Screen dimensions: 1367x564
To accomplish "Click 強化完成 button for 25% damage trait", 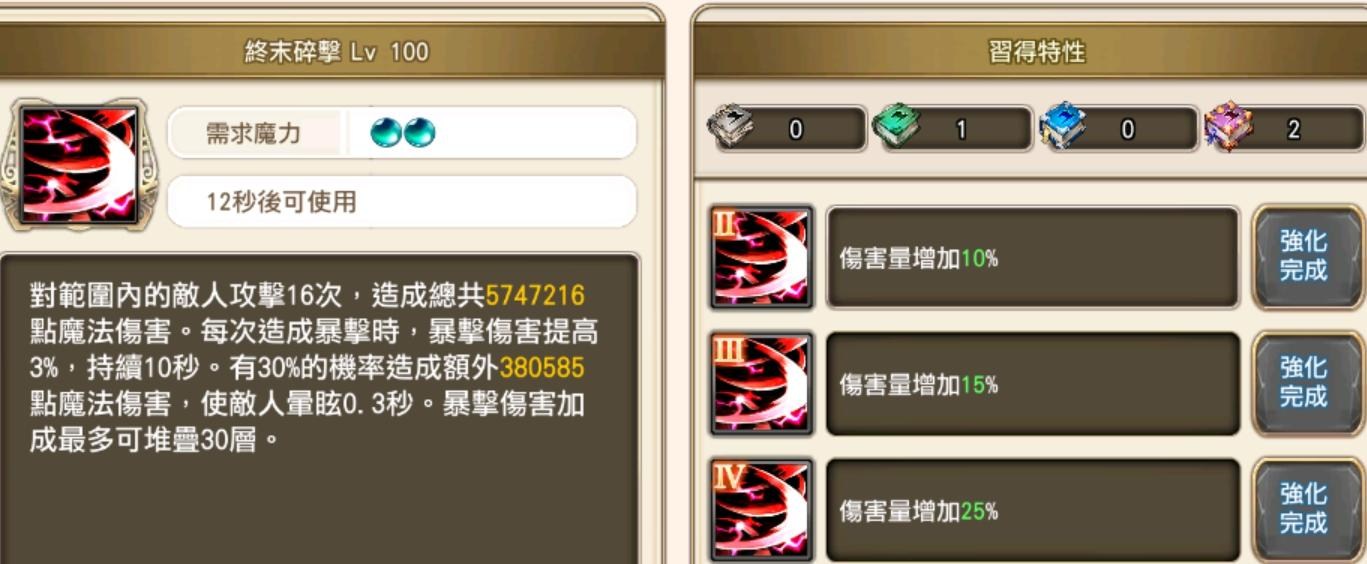I will 1304,509.
